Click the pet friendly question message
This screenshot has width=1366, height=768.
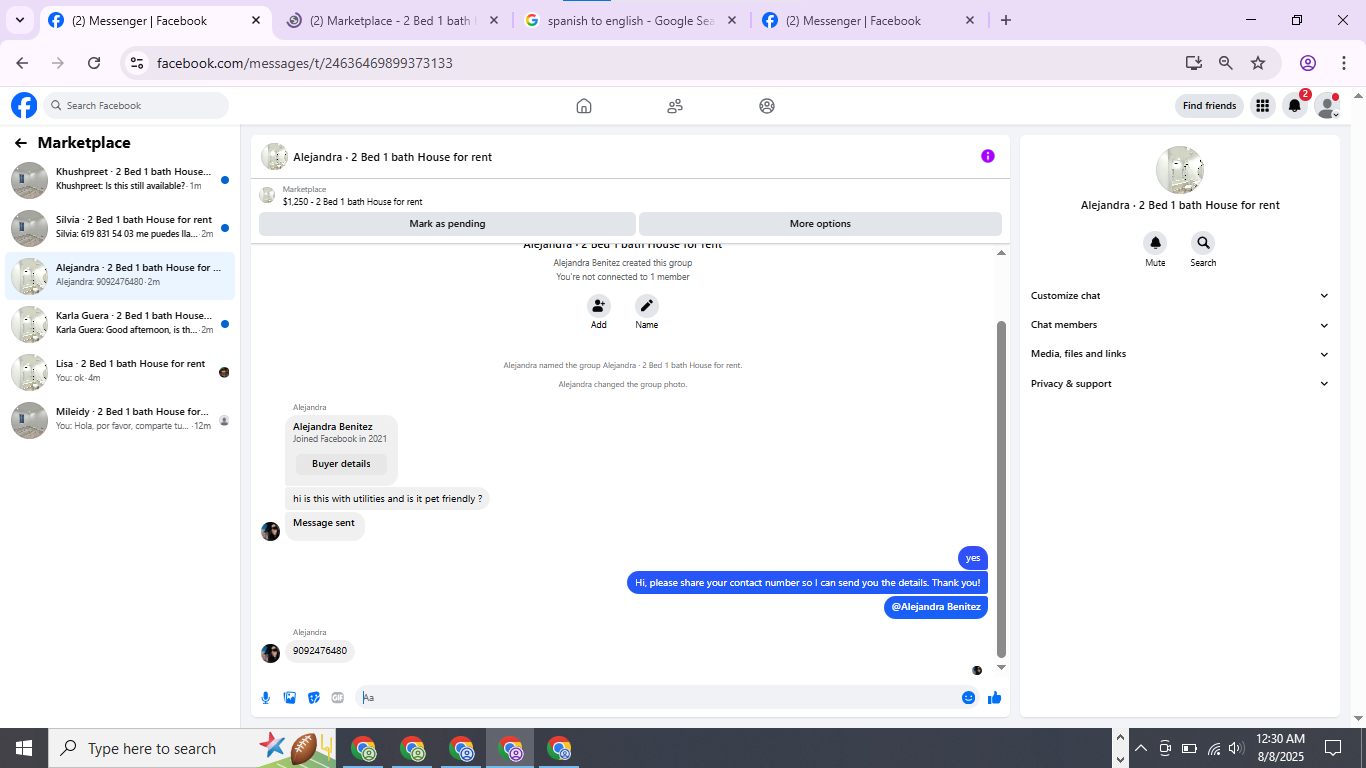(387, 499)
